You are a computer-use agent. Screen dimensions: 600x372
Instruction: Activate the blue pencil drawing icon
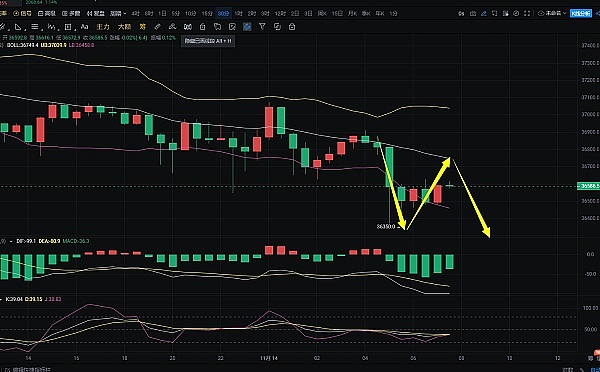pos(484,13)
